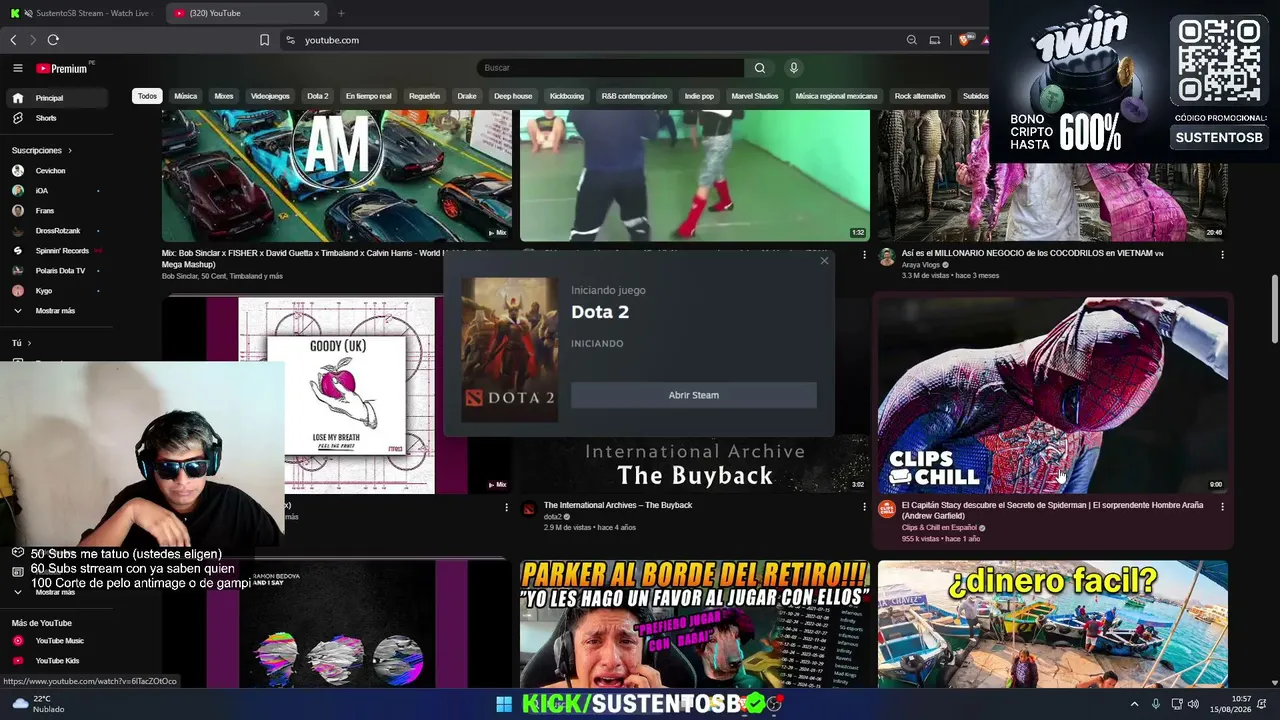
Task: Open the browser zoom magnifier icon
Action: click(912, 40)
